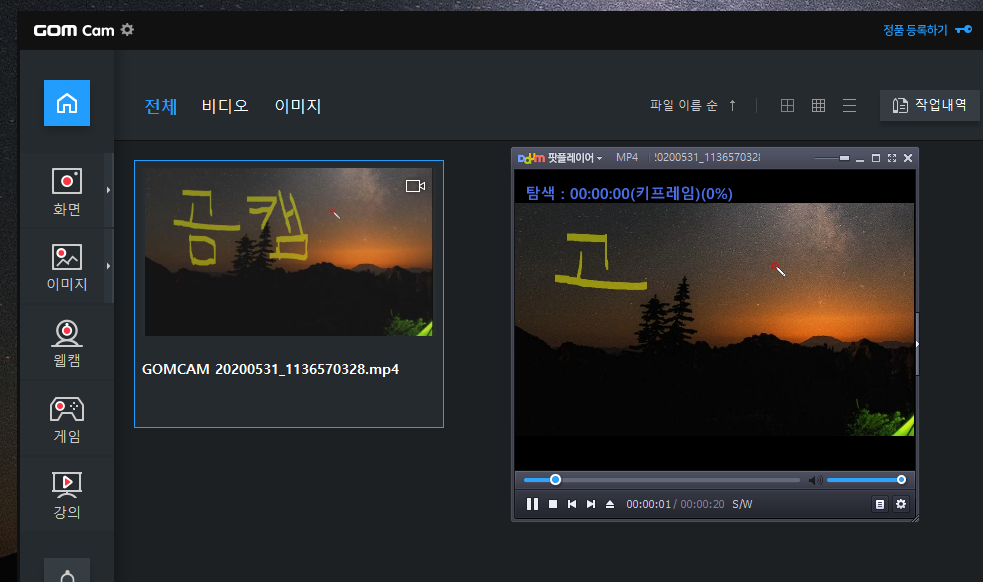Switch to small grid view
Screen dimensions: 983x582
pyautogui.click(x=818, y=105)
